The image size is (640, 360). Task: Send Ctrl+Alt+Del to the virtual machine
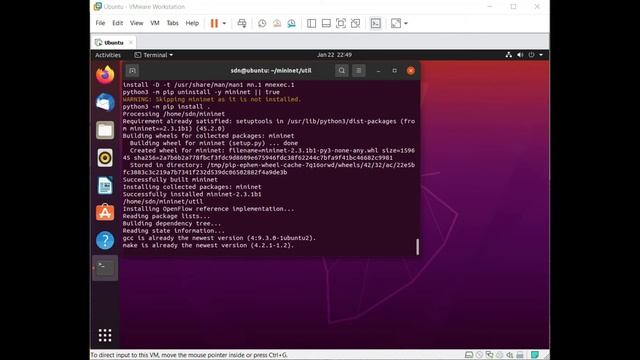pos(242,23)
